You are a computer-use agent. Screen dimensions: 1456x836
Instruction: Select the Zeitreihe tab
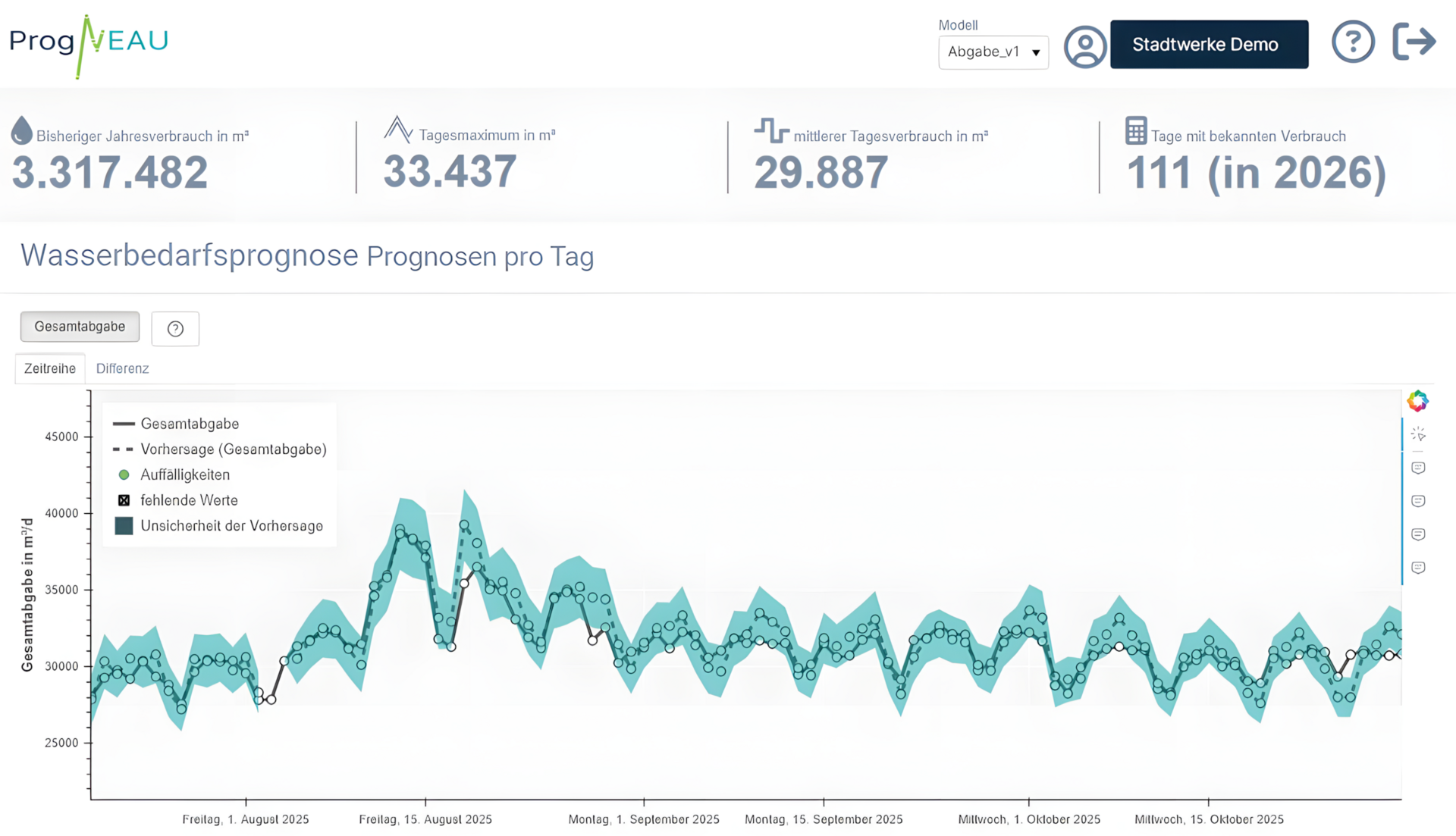pyautogui.click(x=50, y=368)
